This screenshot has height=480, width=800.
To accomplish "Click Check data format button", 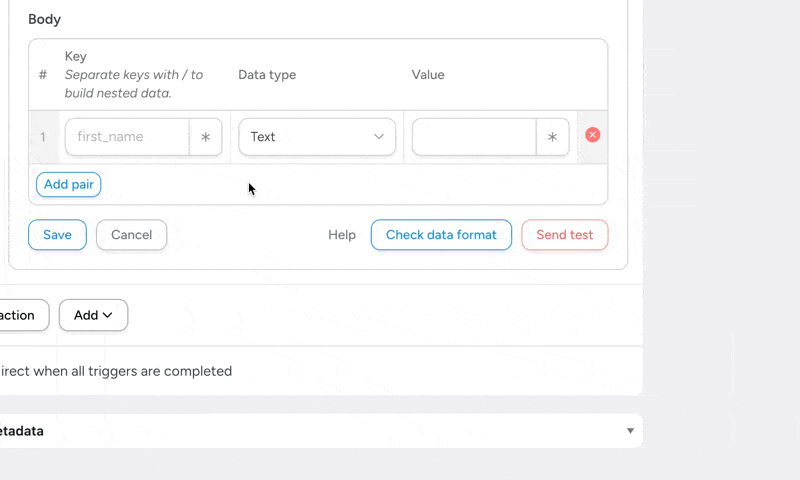I will tap(441, 235).
